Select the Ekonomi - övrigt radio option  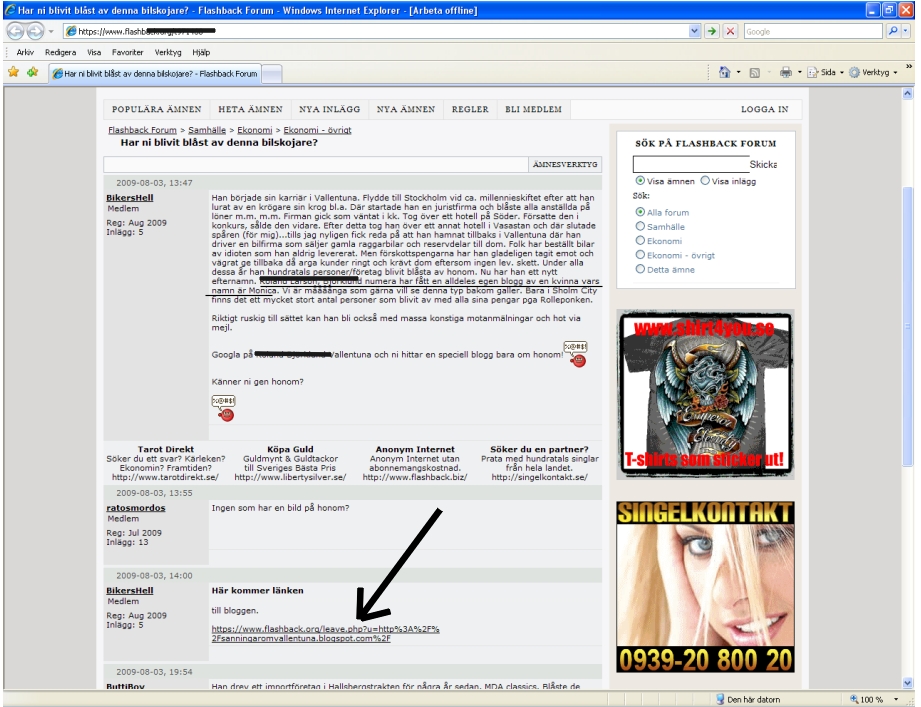tap(640, 255)
